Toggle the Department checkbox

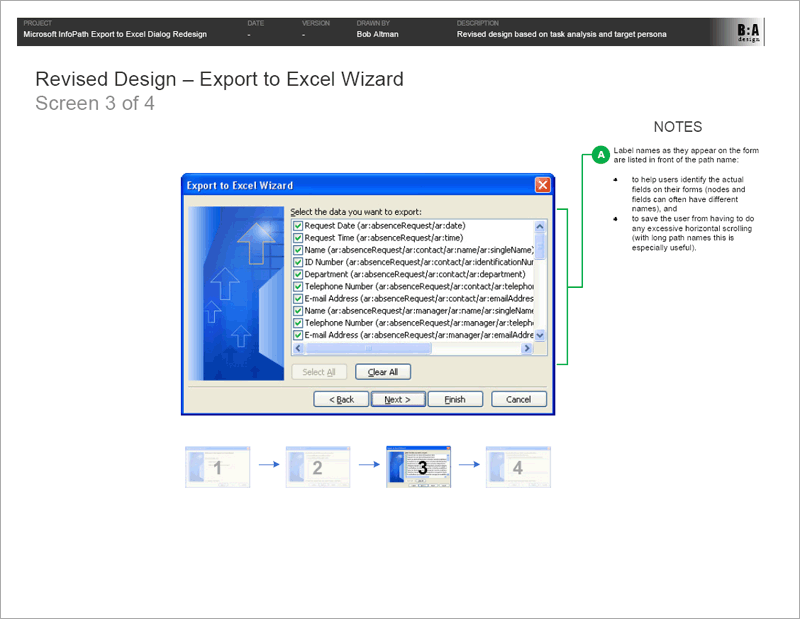coord(298,275)
